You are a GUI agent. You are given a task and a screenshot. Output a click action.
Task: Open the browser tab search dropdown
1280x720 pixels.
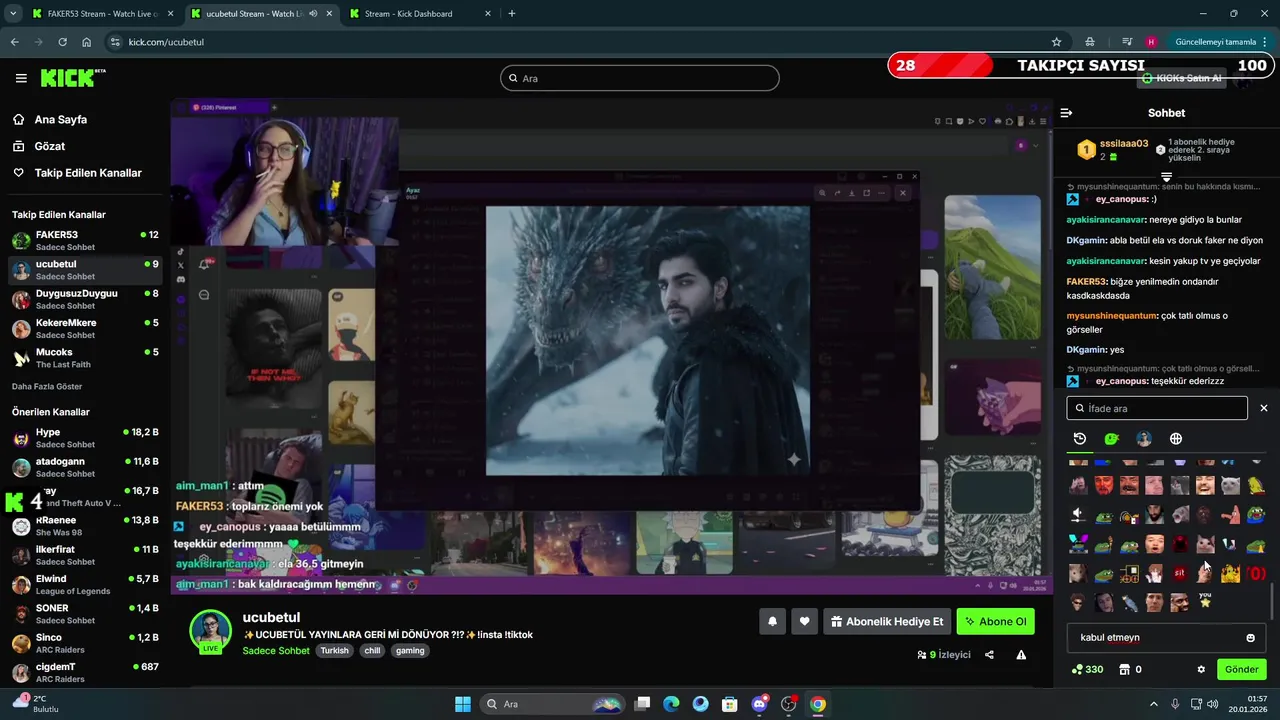(12, 14)
